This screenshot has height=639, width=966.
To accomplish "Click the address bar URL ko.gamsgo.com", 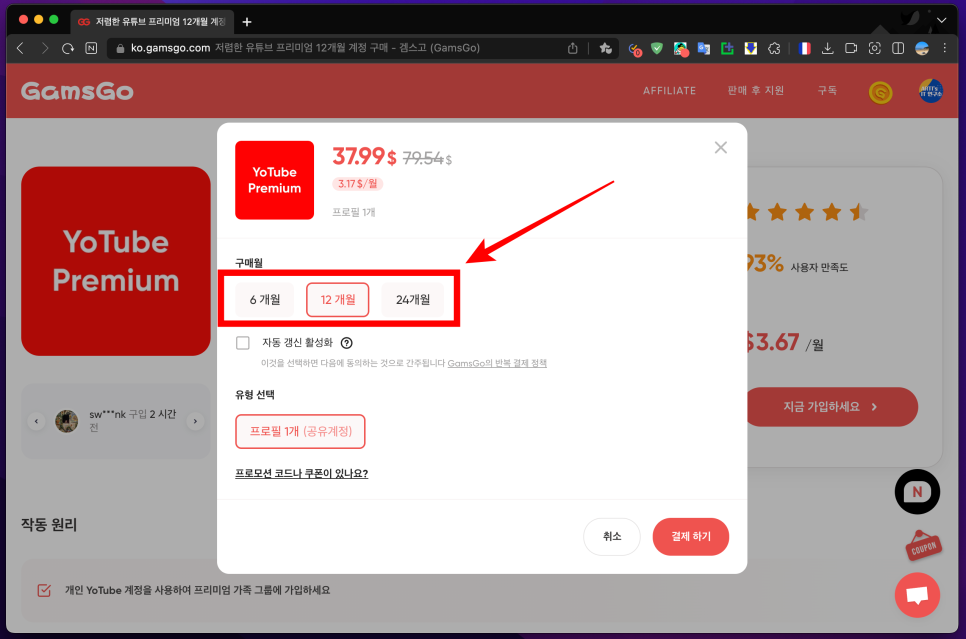I will 171,48.
